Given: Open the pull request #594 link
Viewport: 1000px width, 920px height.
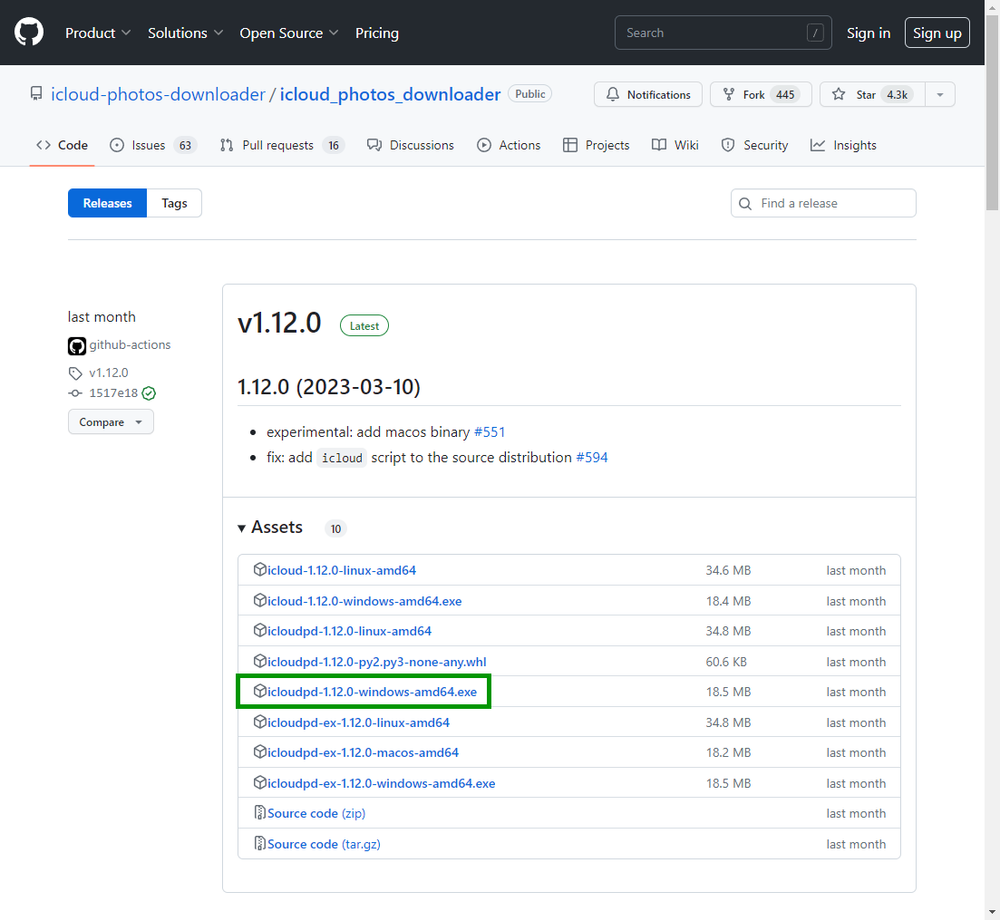Looking at the screenshot, I should (x=592, y=457).
